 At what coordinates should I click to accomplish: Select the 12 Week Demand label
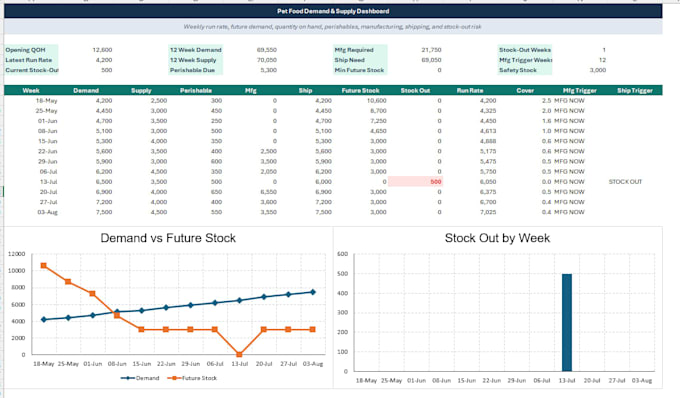(196, 50)
